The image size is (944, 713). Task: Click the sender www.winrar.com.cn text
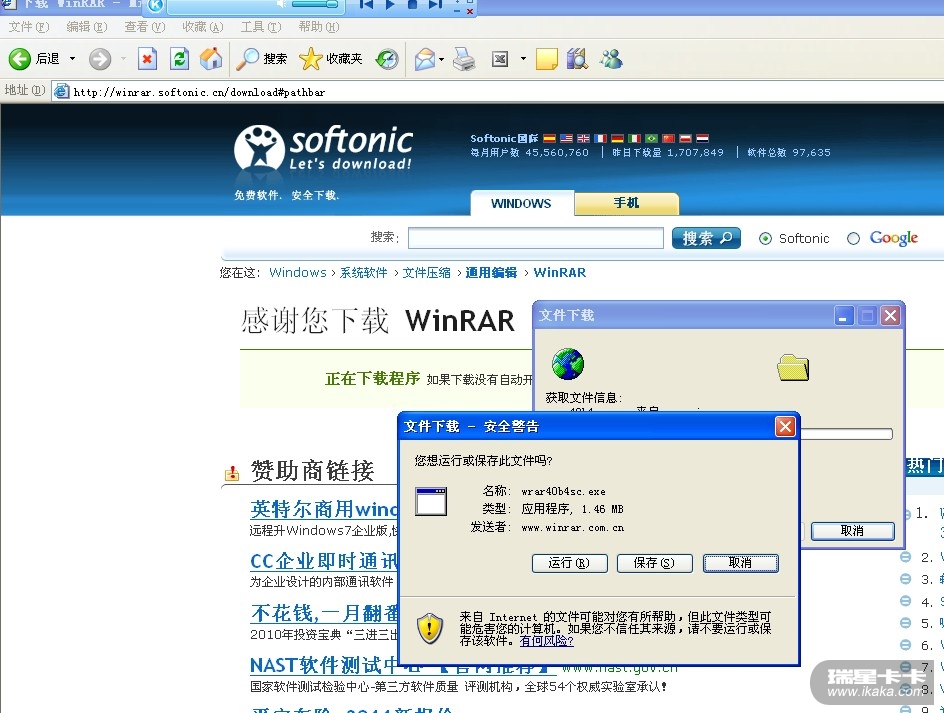point(573,528)
